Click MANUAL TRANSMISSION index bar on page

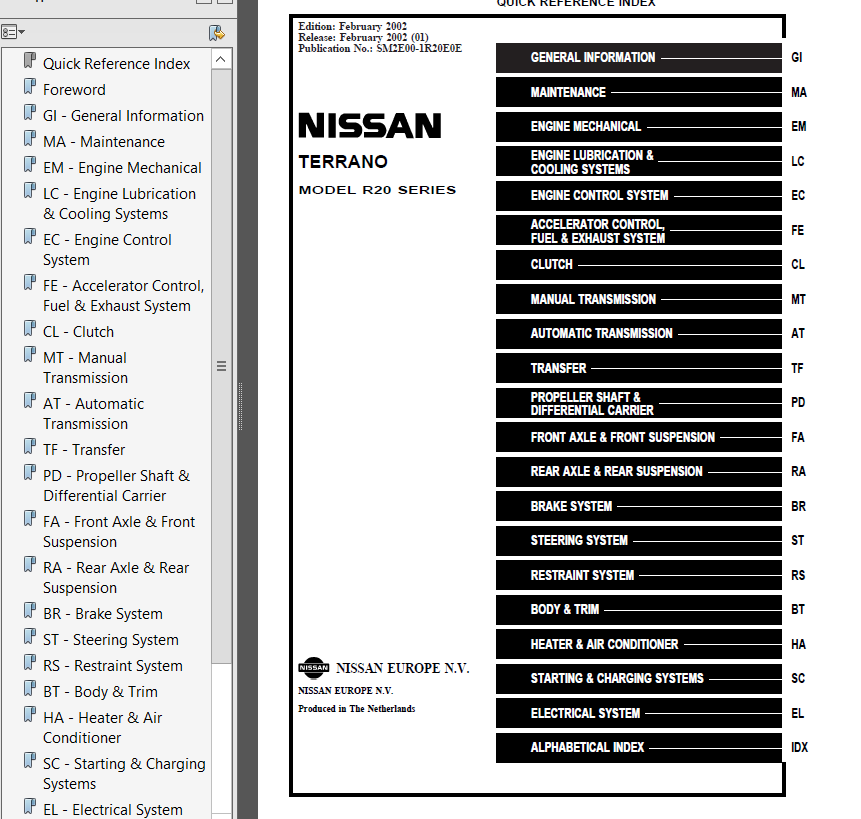(639, 299)
